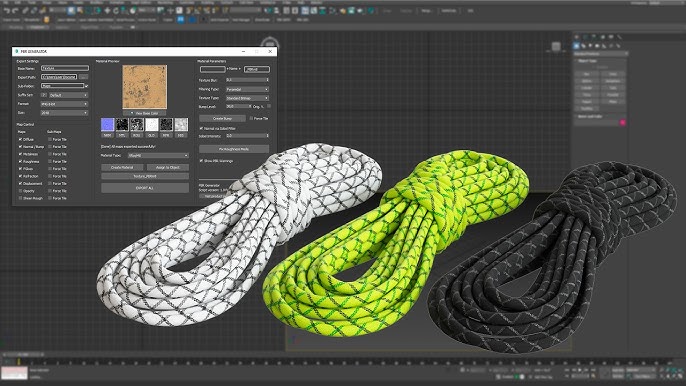Enable the Sheen Rough map checkbox
This screenshot has width=686, height=386.
(20, 198)
